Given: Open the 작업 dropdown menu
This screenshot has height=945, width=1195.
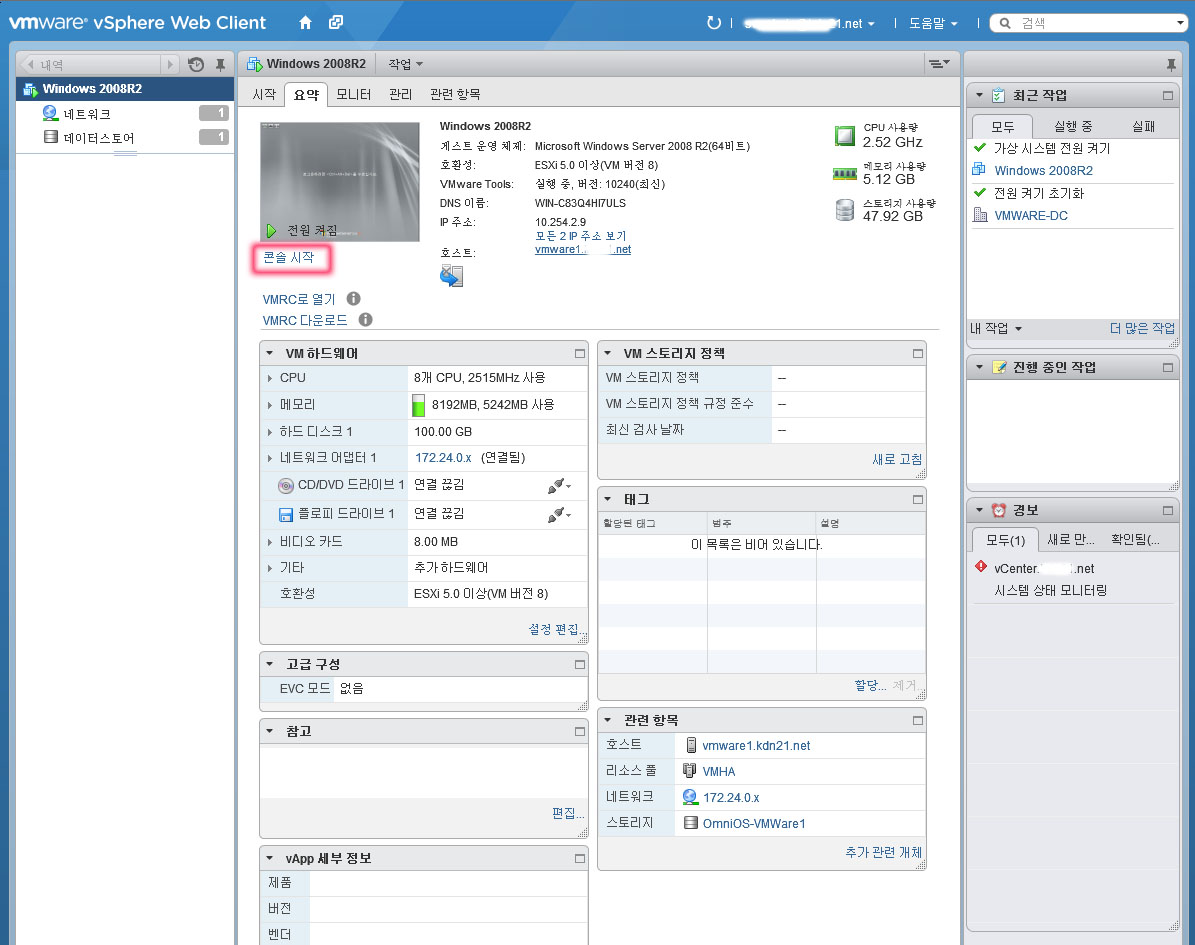Looking at the screenshot, I should (405, 64).
